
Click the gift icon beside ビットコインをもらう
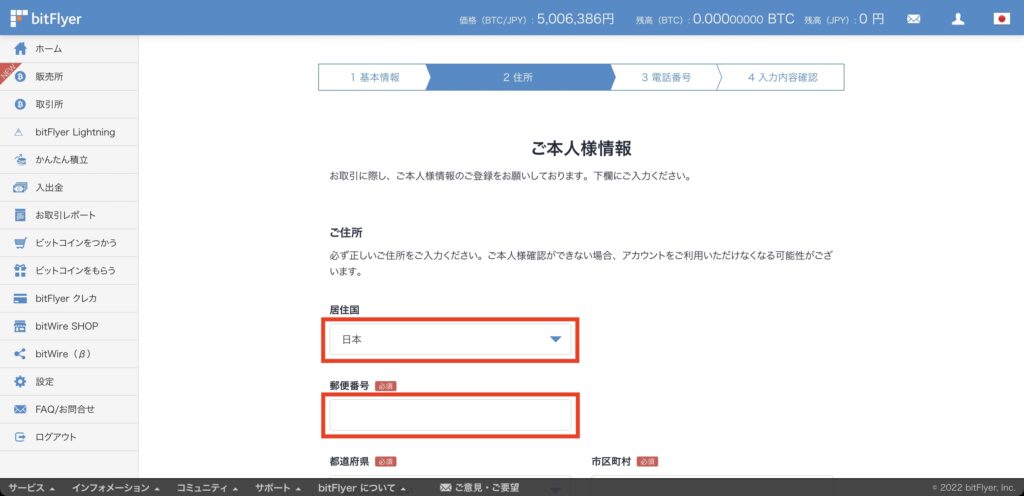coord(20,270)
